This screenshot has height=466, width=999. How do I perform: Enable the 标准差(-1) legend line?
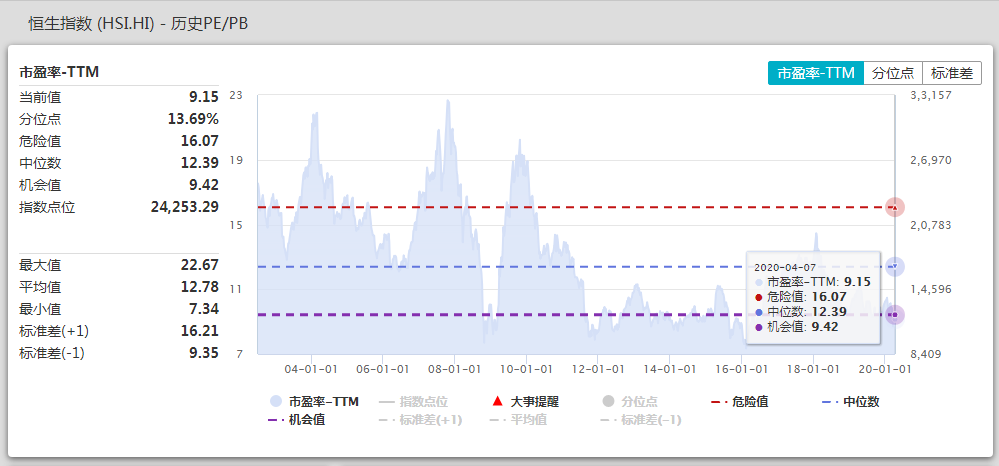[641, 420]
